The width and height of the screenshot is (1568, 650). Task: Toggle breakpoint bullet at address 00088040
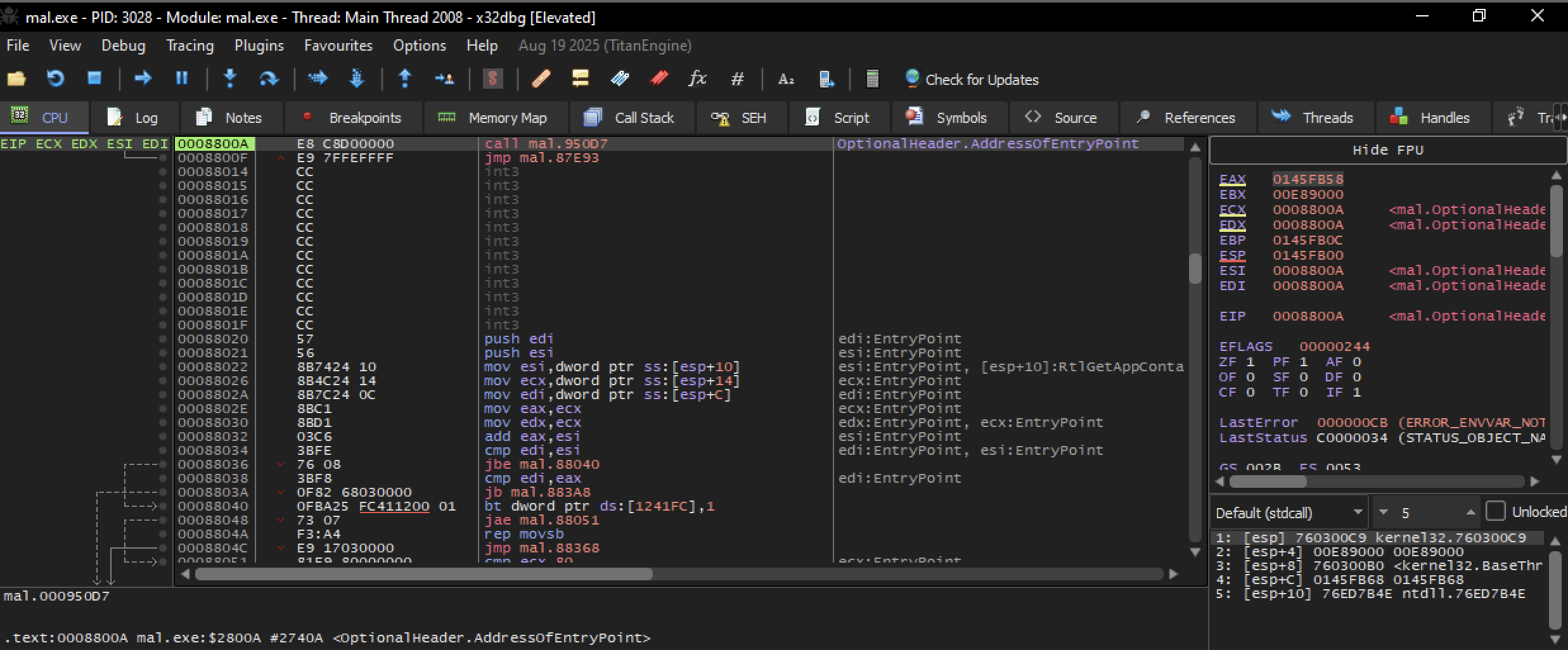163,506
